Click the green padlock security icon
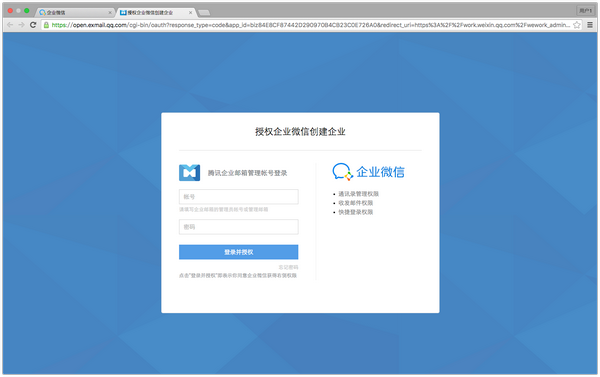The image size is (600, 377). coord(46,25)
